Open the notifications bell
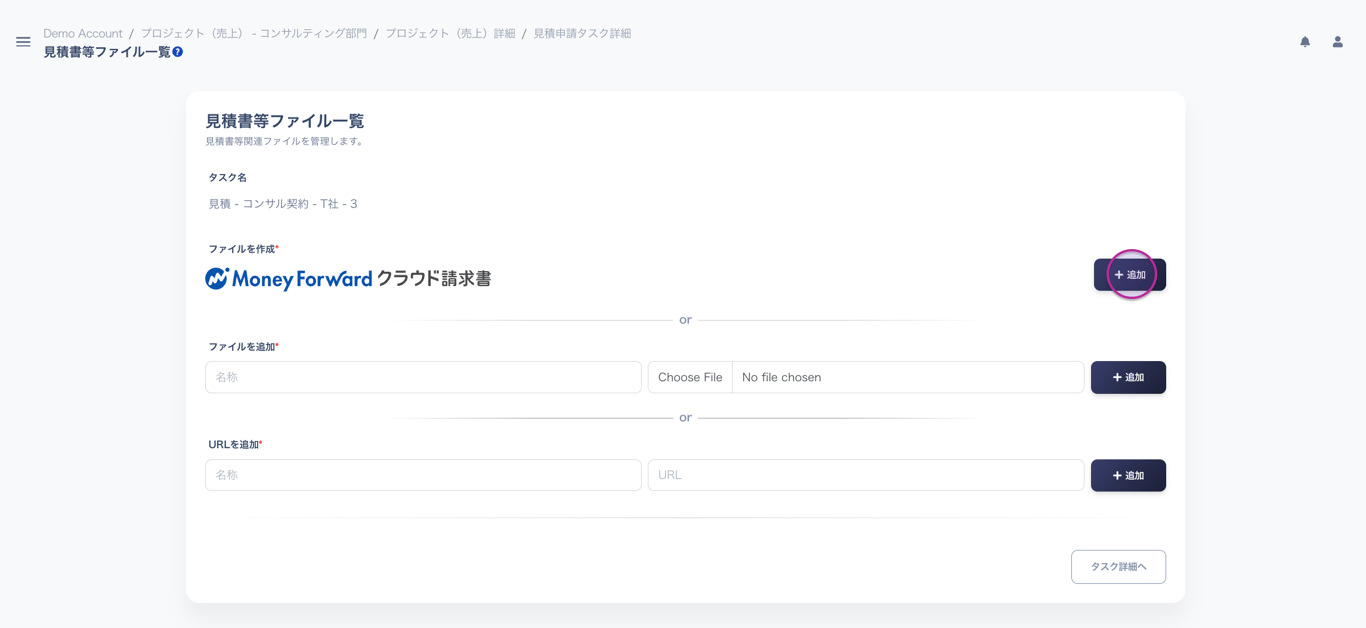 pos(1305,42)
